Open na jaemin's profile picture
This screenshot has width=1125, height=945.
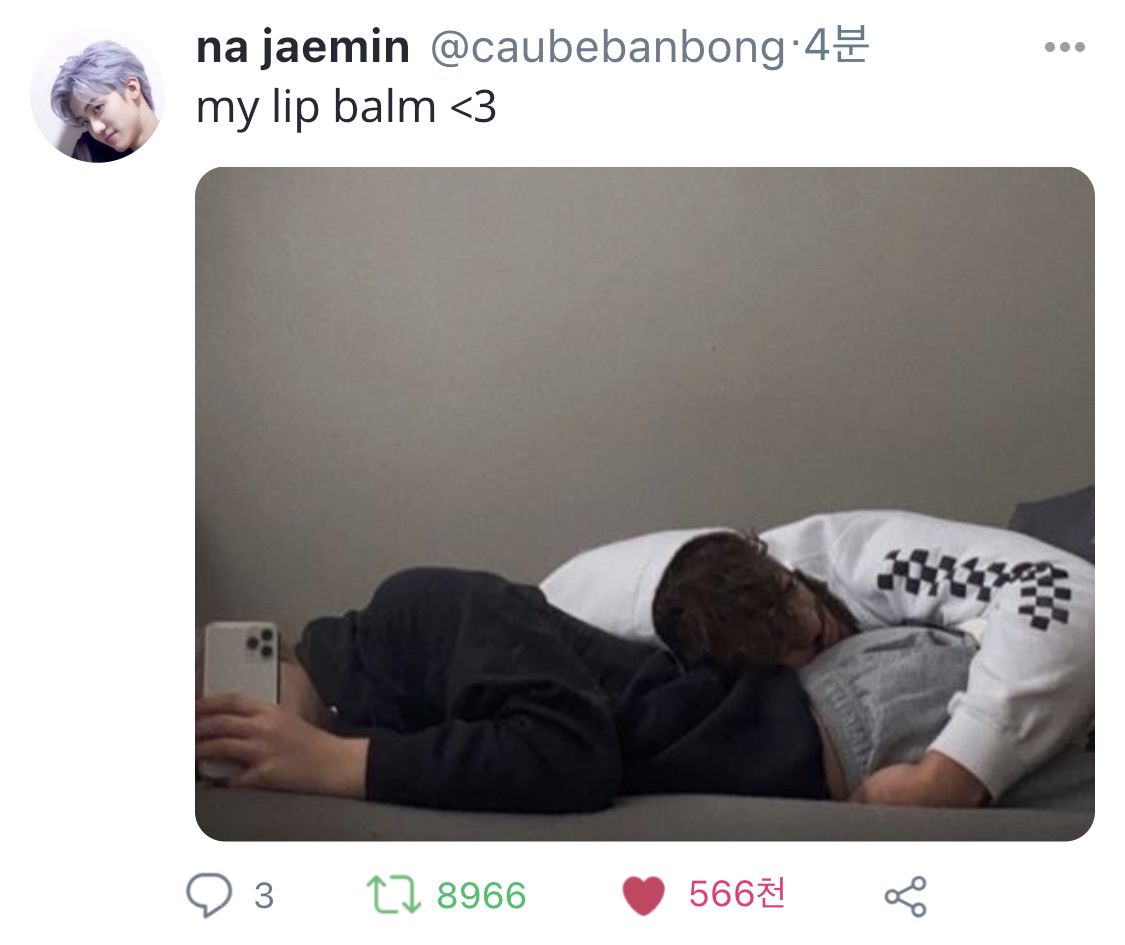pyautogui.click(x=98, y=96)
